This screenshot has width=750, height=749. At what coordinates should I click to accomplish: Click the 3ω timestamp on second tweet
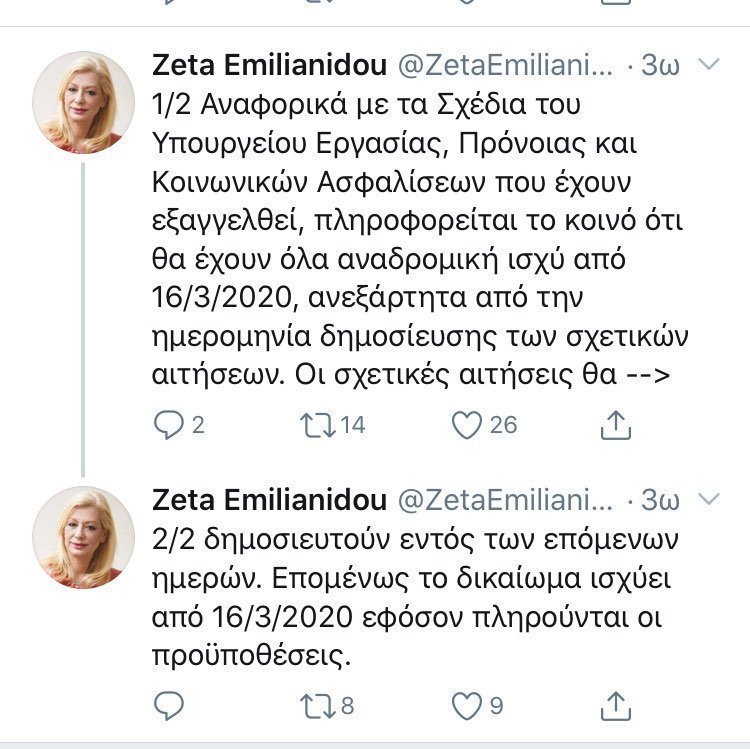tap(660, 500)
